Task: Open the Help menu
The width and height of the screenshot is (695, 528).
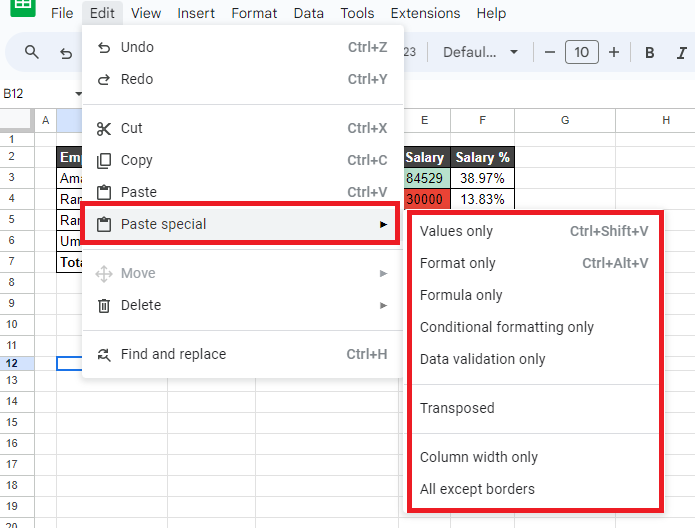Action: pyautogui.click(x=491, y=13)
